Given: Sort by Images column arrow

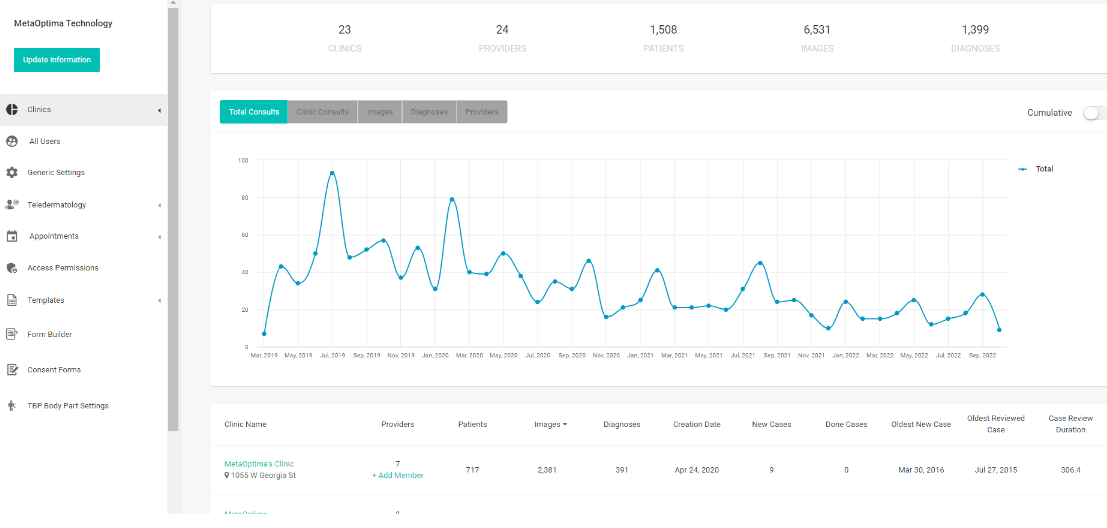Looking at the screenshot, I should (565, 425).
